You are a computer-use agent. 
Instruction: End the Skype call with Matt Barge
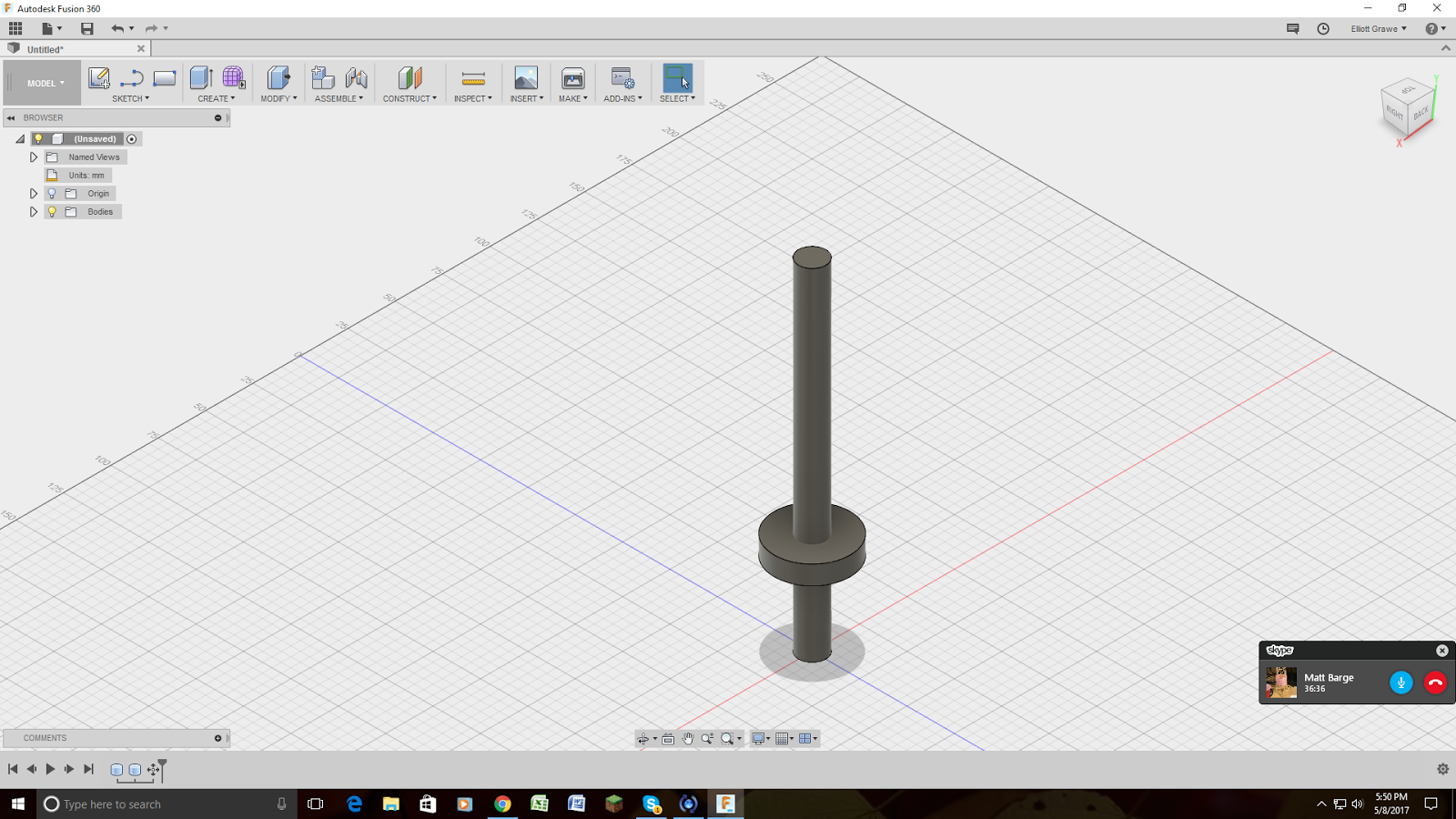click(1435, 682)
